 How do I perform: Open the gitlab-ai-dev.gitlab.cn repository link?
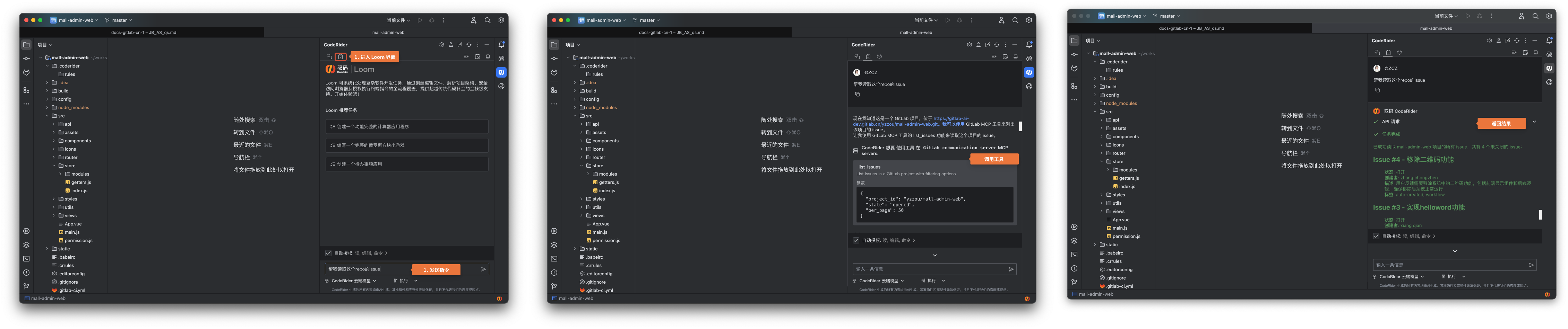click(x=950, y=118)
